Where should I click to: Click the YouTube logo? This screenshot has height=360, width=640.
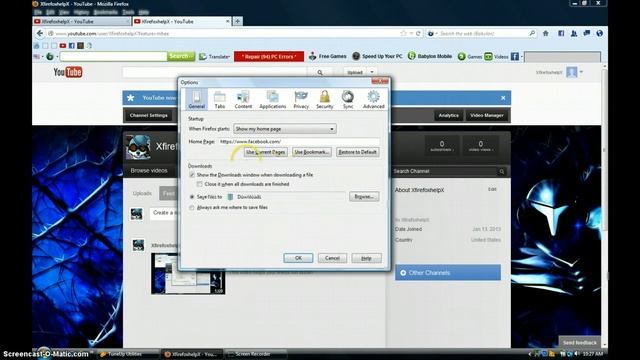[x=68, y=72]
